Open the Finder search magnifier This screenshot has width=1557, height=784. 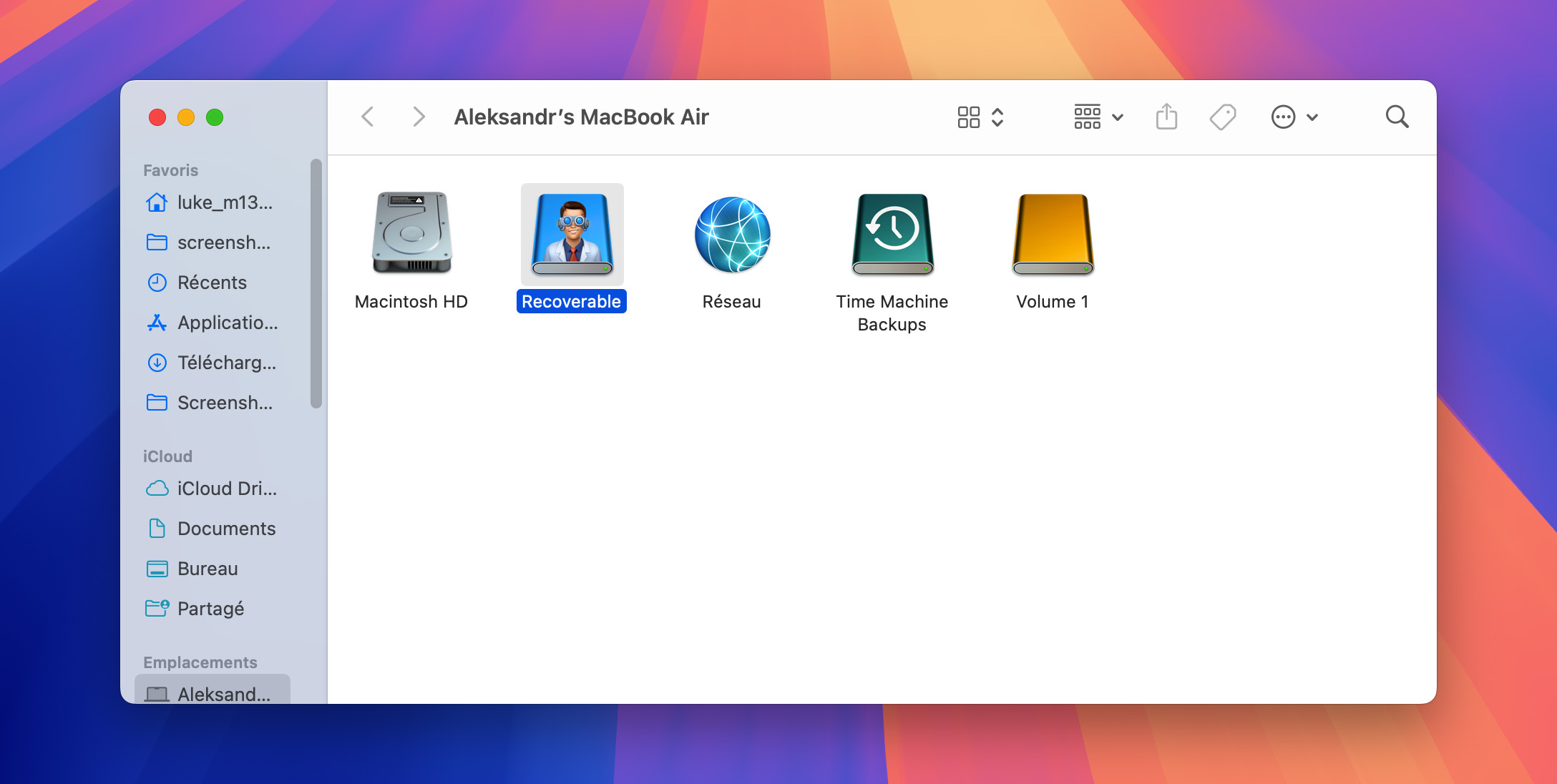[1397, 117]
